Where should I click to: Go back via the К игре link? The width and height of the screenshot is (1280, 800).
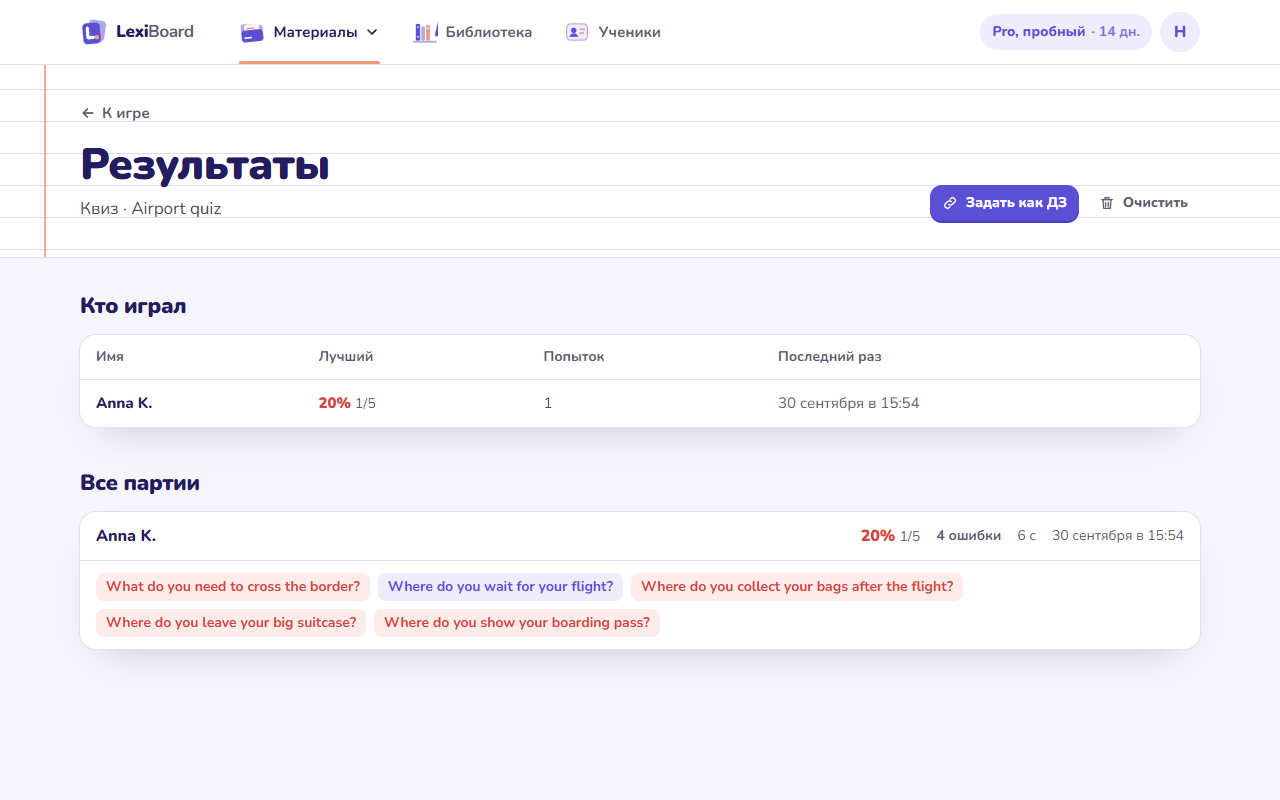pos(115,113)
